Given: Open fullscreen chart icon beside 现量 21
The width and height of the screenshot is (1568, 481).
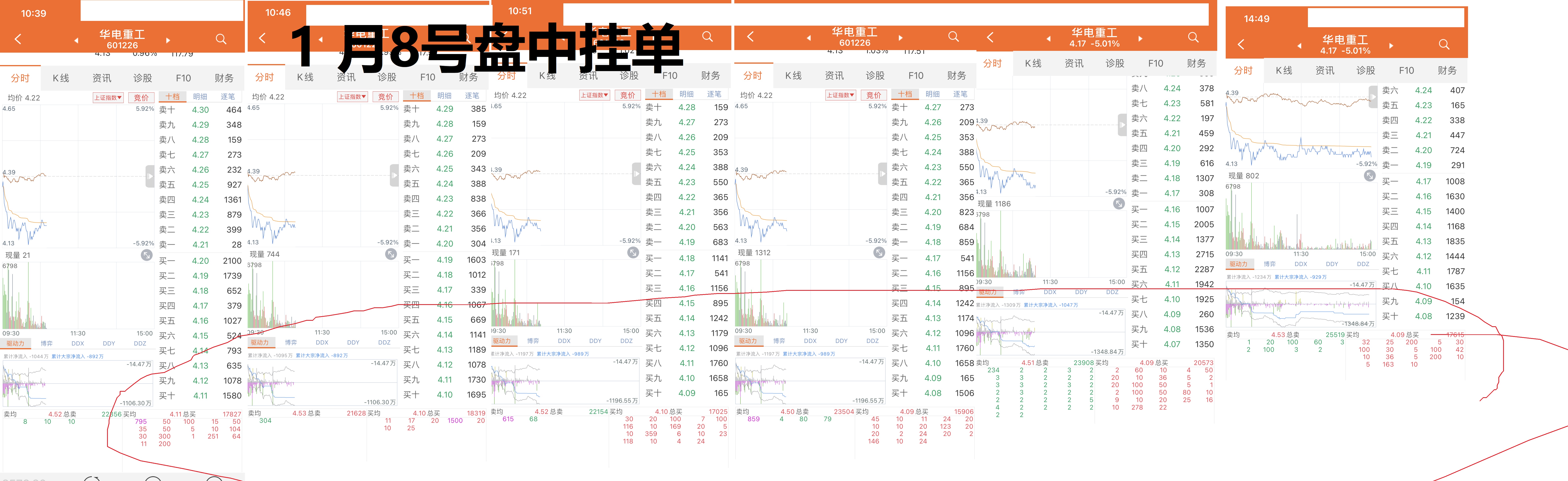Looking at the screenshot, I should 147,255.
